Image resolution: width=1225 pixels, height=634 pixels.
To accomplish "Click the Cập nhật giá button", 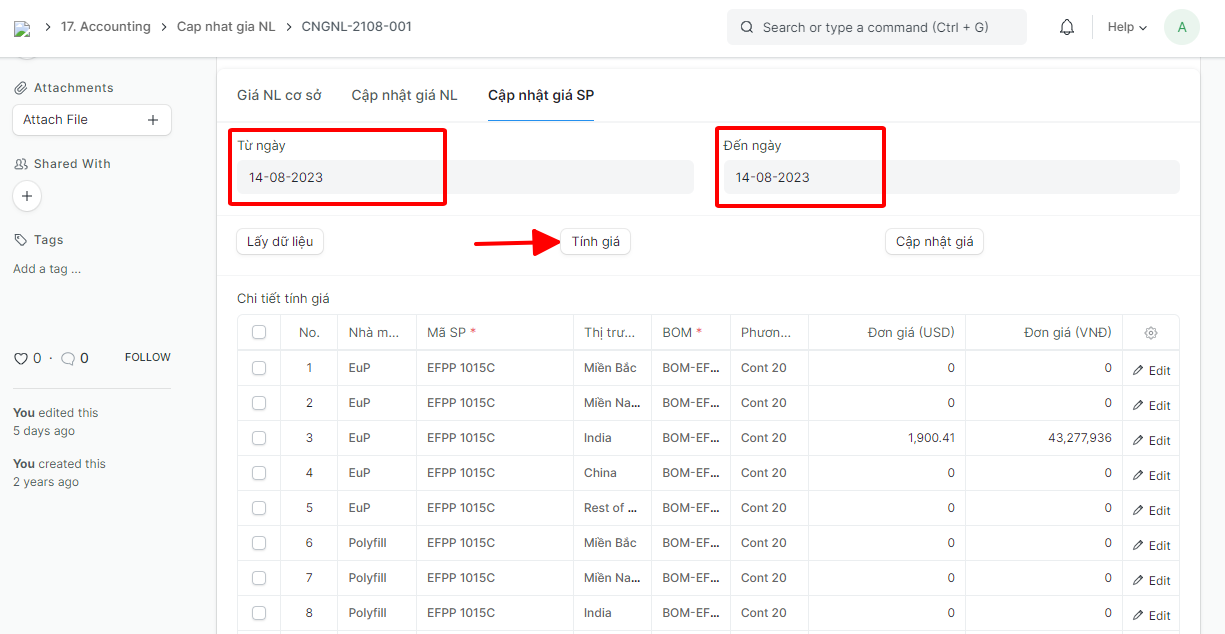I will (x=934, y=242).
